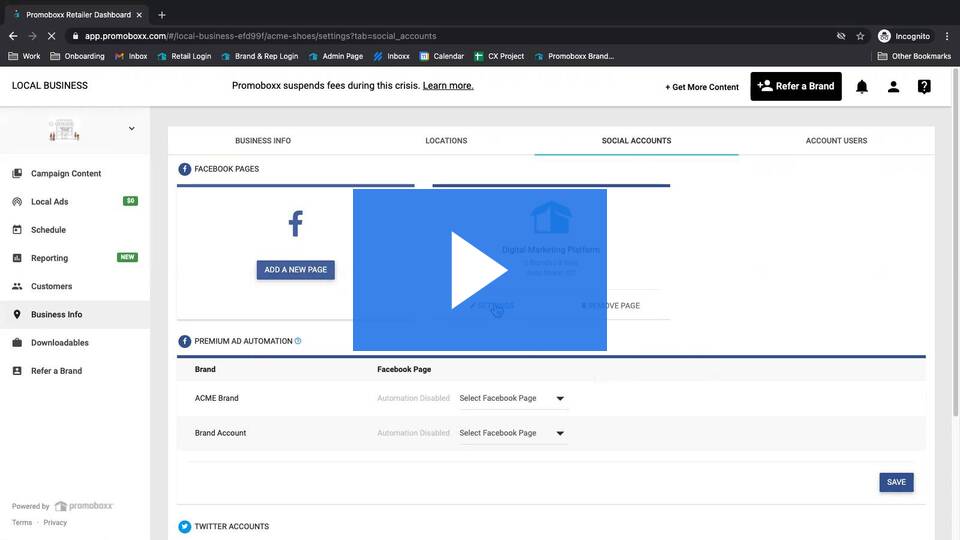Click the Local Ads sidebar icon

click(x=17, y=201)
